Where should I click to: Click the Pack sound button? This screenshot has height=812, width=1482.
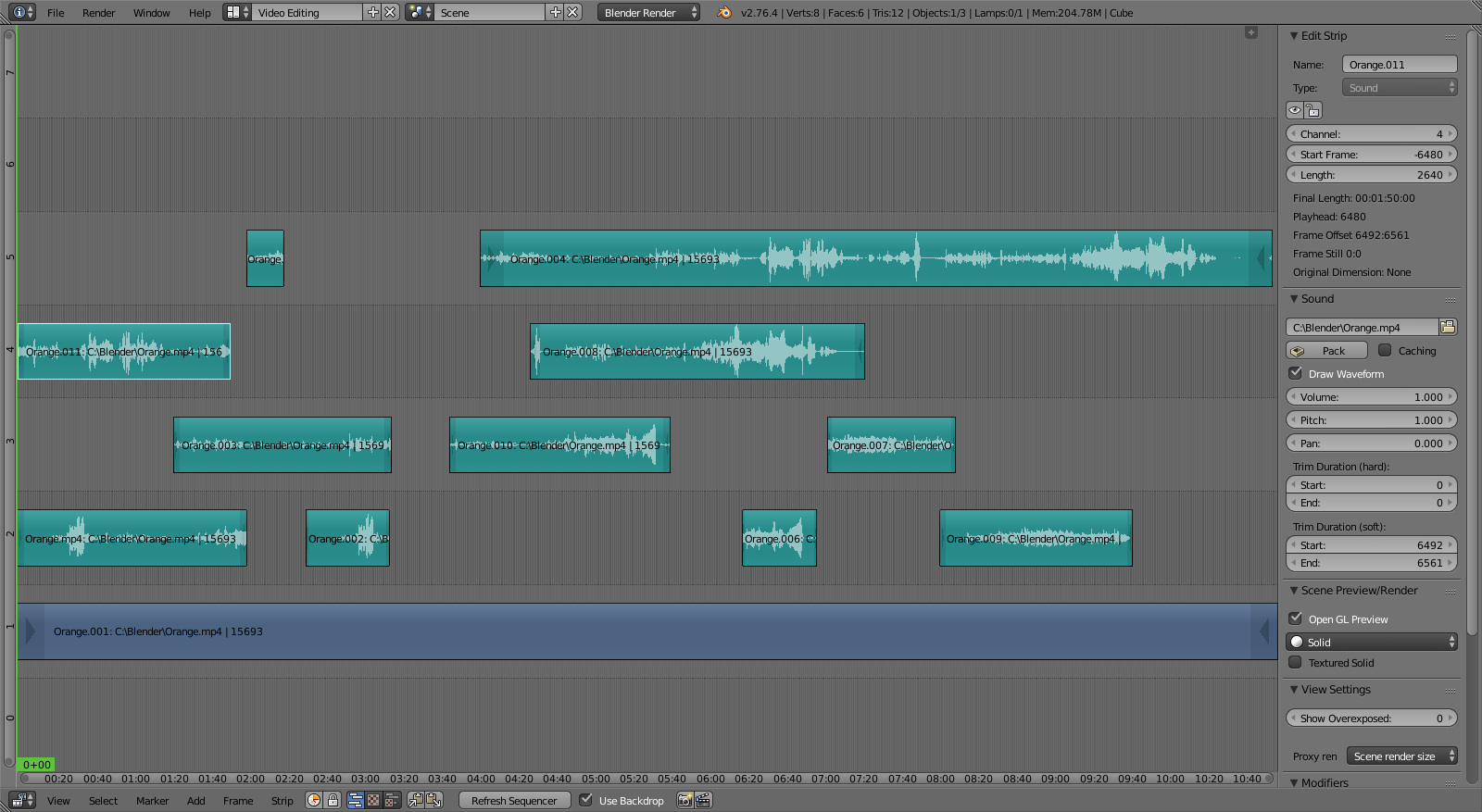[x=1326, y=351]
